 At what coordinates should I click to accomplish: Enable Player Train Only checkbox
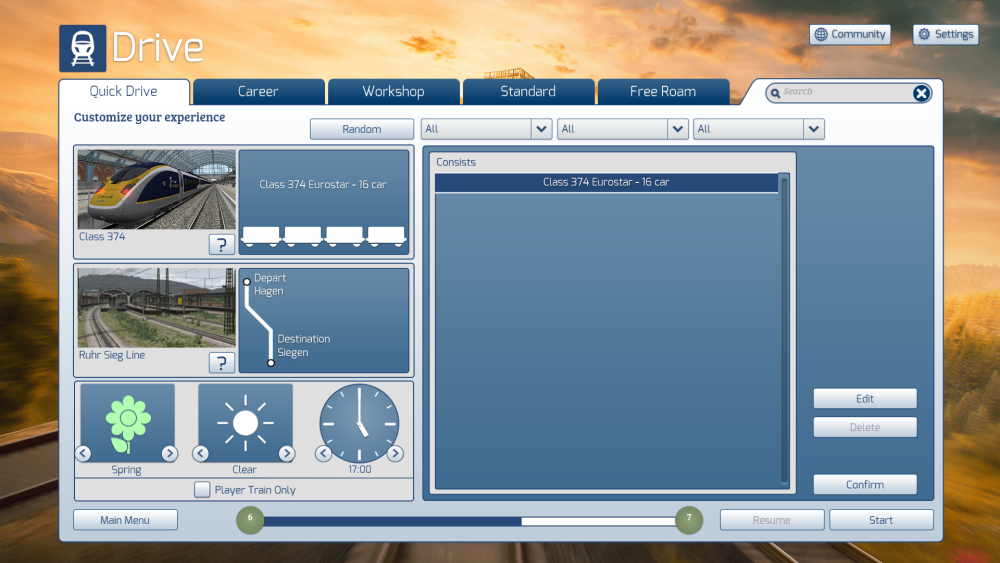[x=202, y=490]
